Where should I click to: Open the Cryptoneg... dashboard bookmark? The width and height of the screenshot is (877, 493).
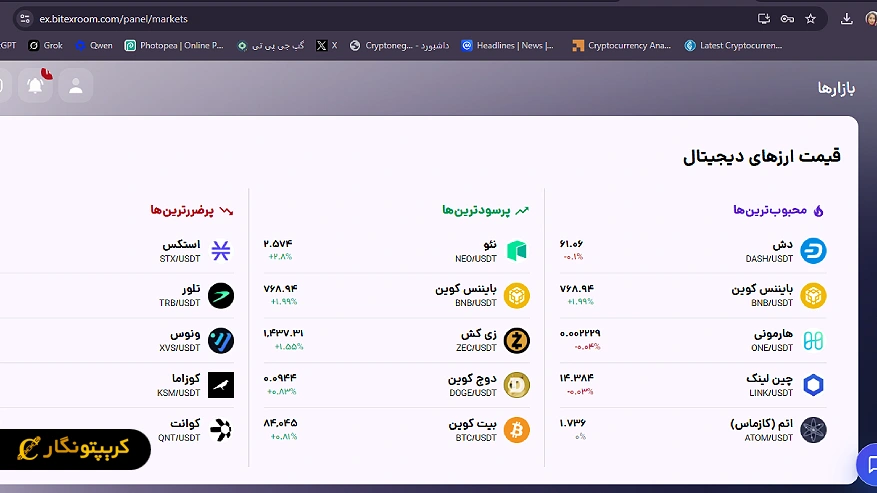click(399, 45)
